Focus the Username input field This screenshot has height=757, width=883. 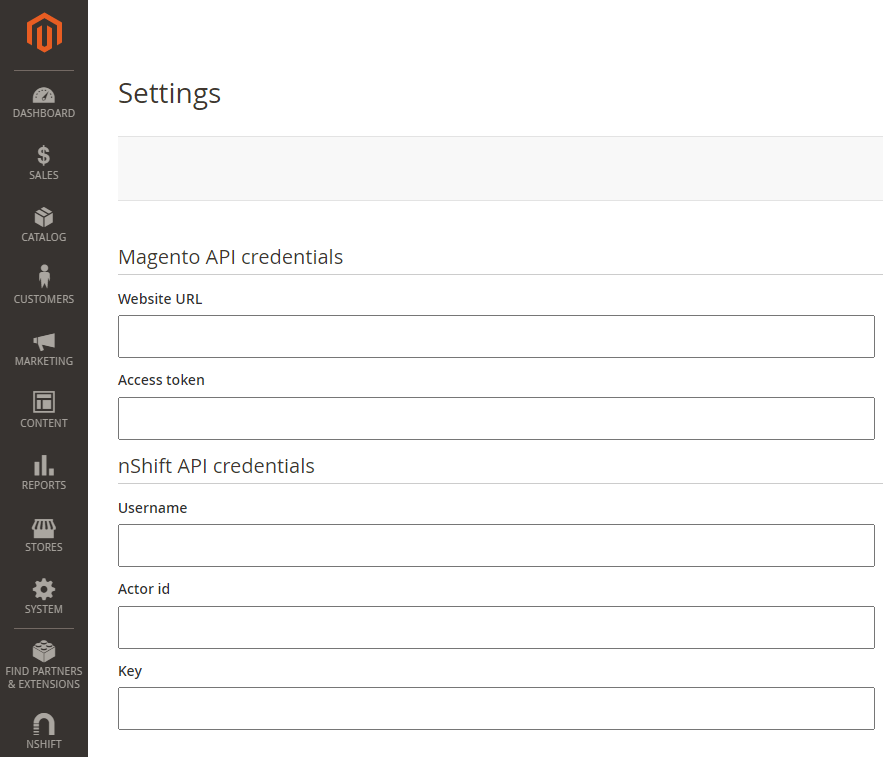point(496,545)
